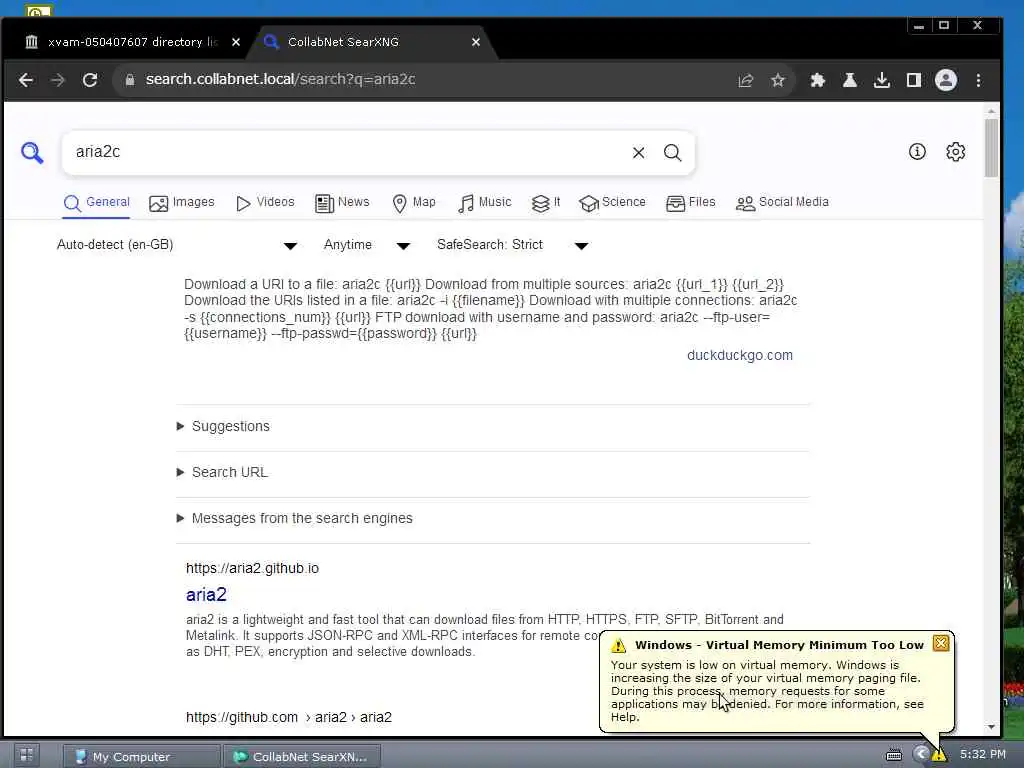Open the profile avatar menu

tap(946, 80)
